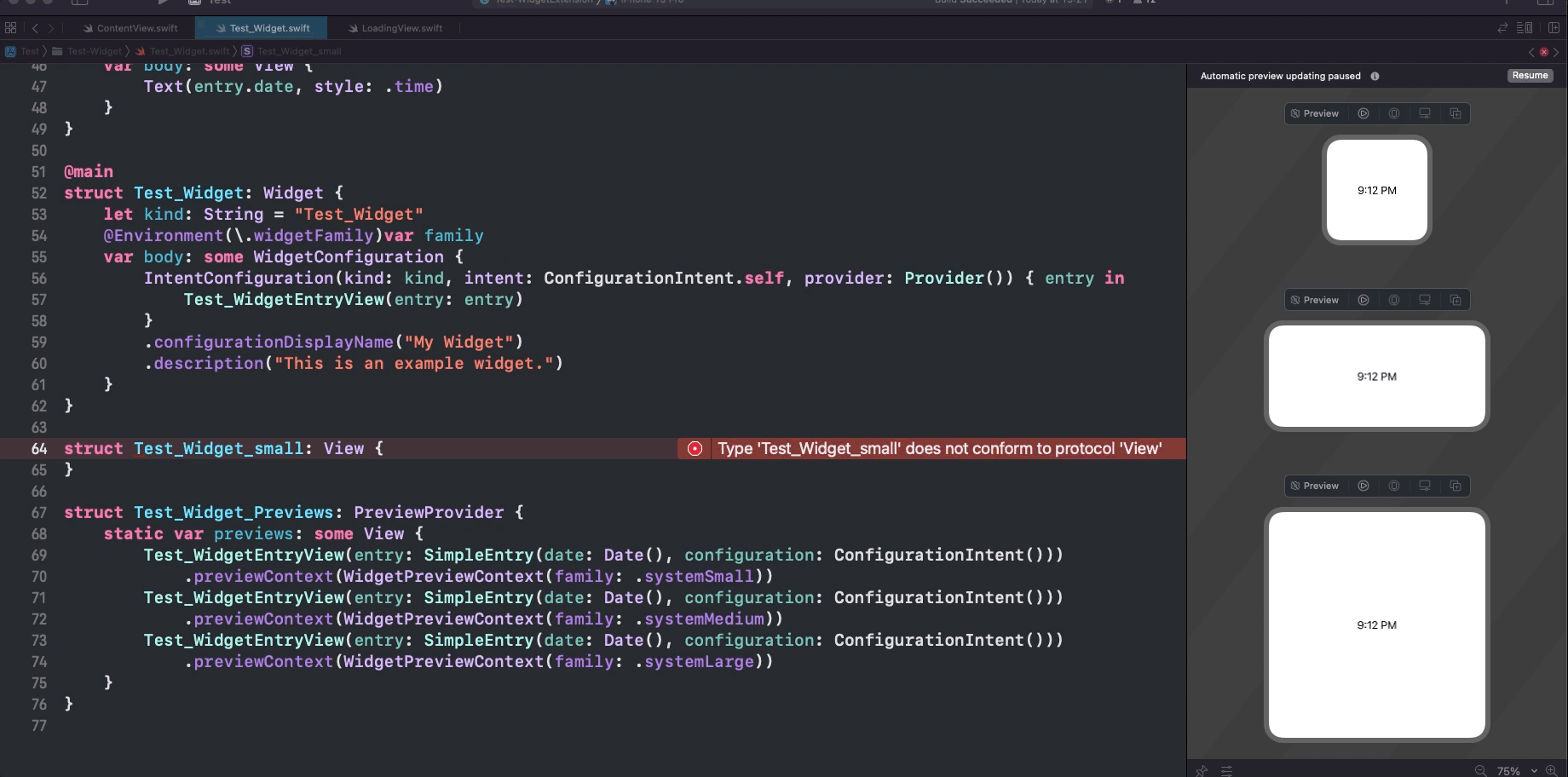This screenshot has width=1568, height=777.
Task: Click Test project in jump bar
Action: [23, 51]
